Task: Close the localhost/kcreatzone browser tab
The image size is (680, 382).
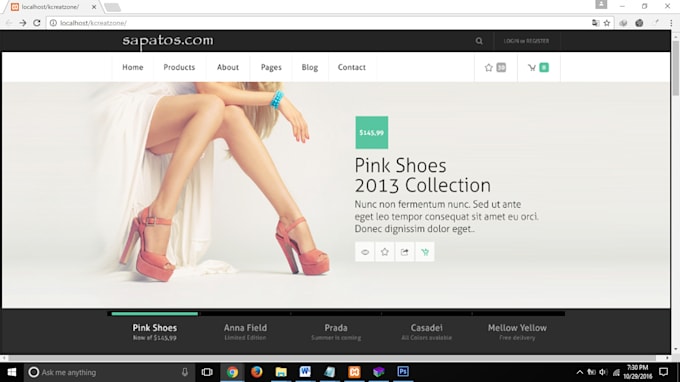Action: tap(94, 7)
